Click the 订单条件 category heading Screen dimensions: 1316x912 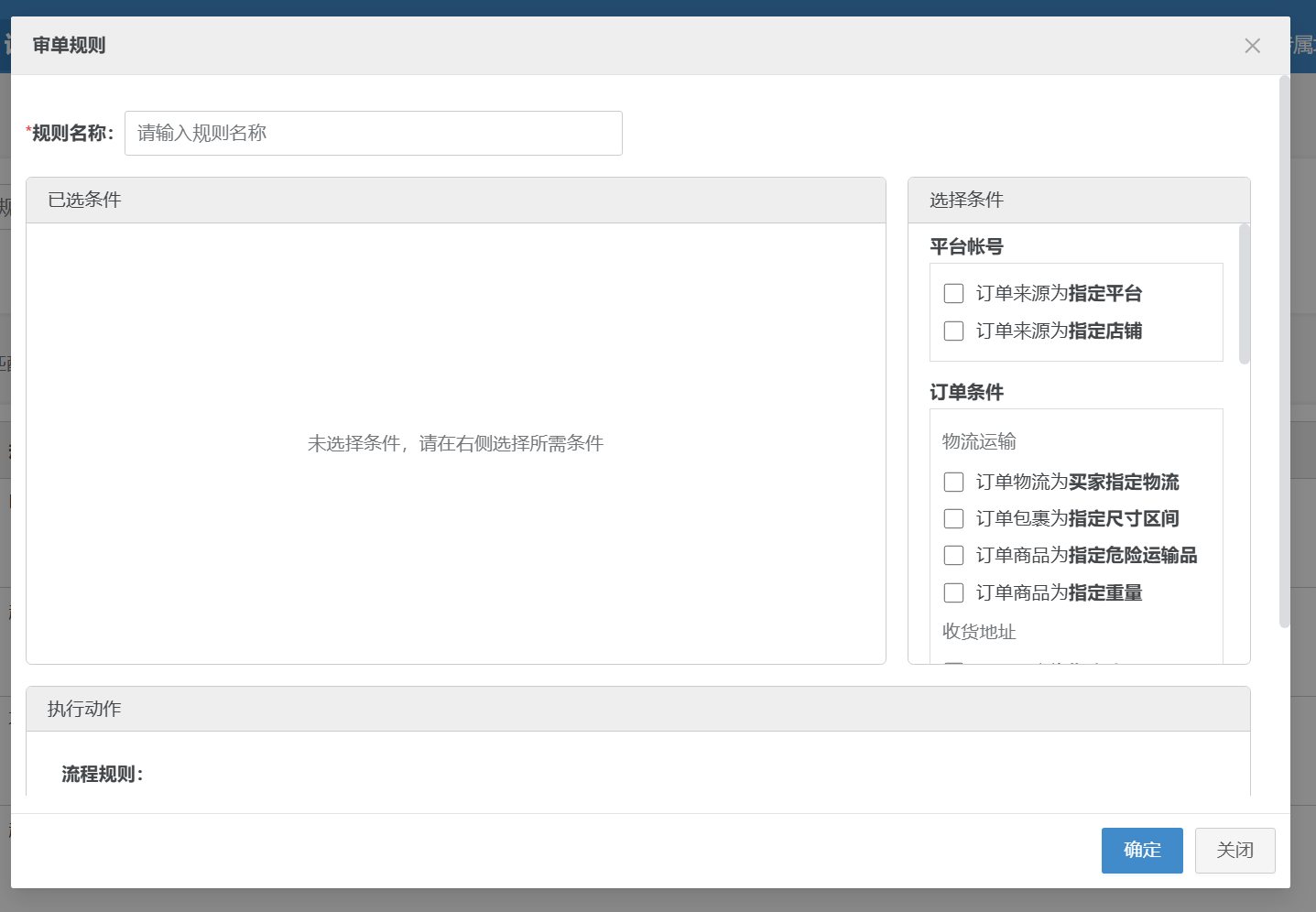click(x=966, y=392)
